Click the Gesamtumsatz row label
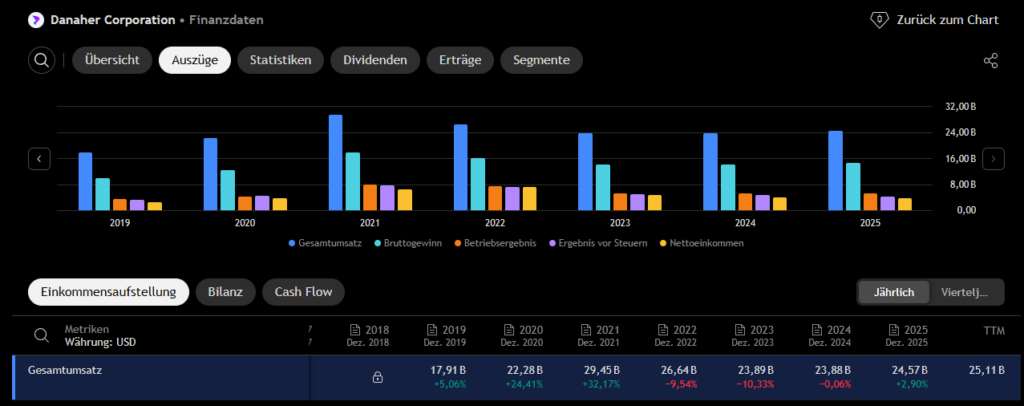The height and width of the screenshot is (406, 1024). point(65,370)
